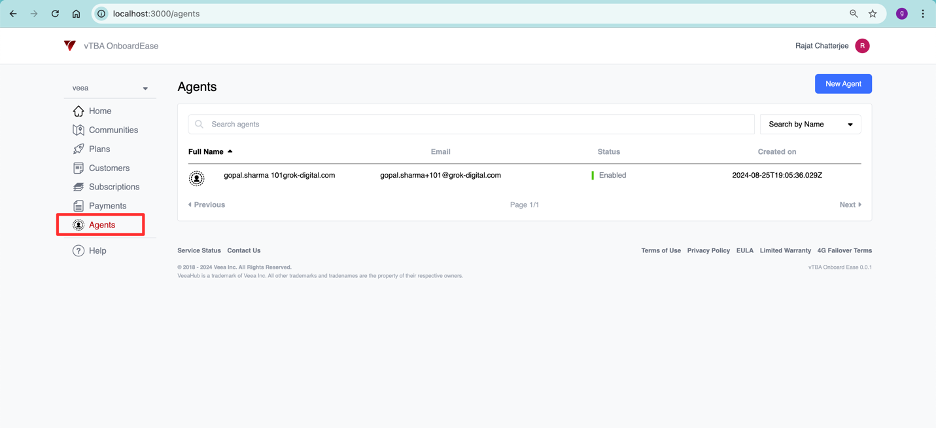936x428 pixels.
Task: View site information icon in address bar
Action: pyautogui.click(x=102, y=14)
